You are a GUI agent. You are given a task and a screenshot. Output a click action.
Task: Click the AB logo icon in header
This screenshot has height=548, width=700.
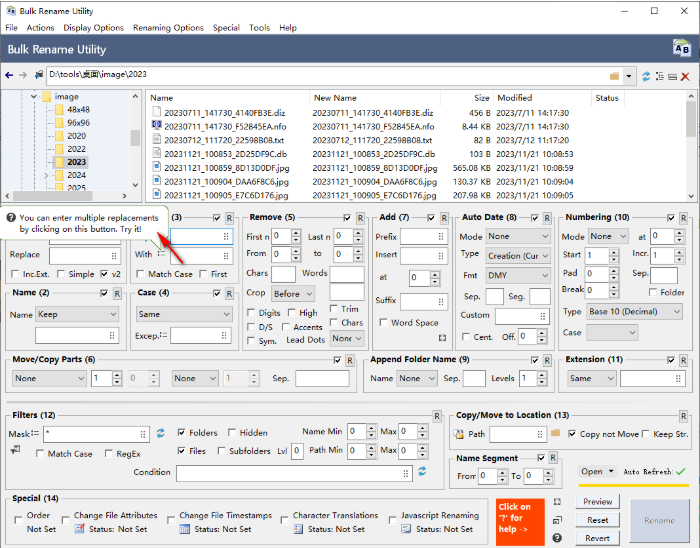coord(682,48)
